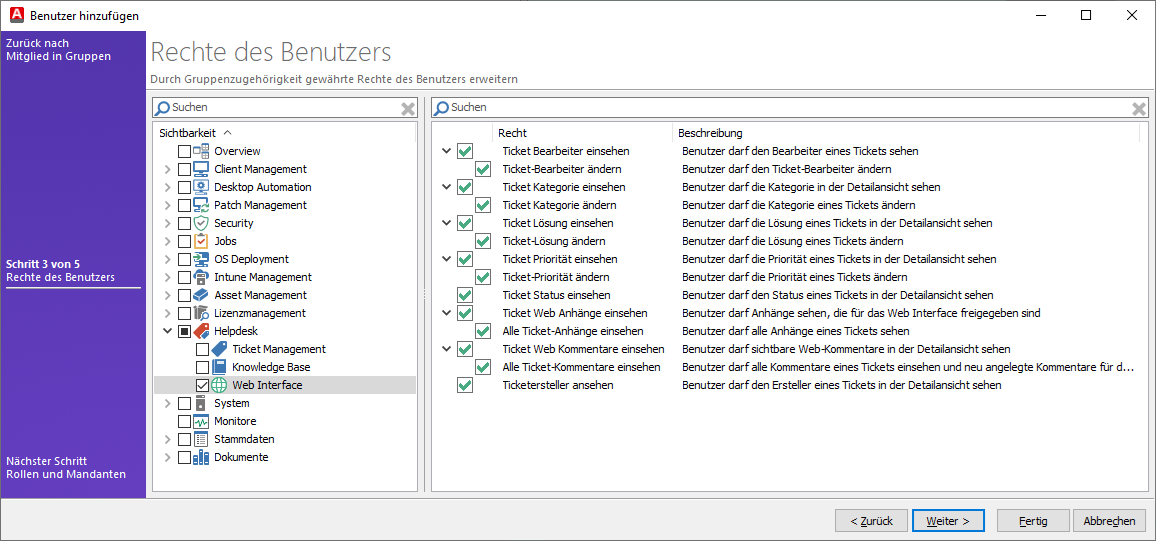Image resolution: width=1156 pixels, height=541 pixels.
Task: Click the Client Management monitor icon
Action: pyautogui.click(x=201, y=169)
